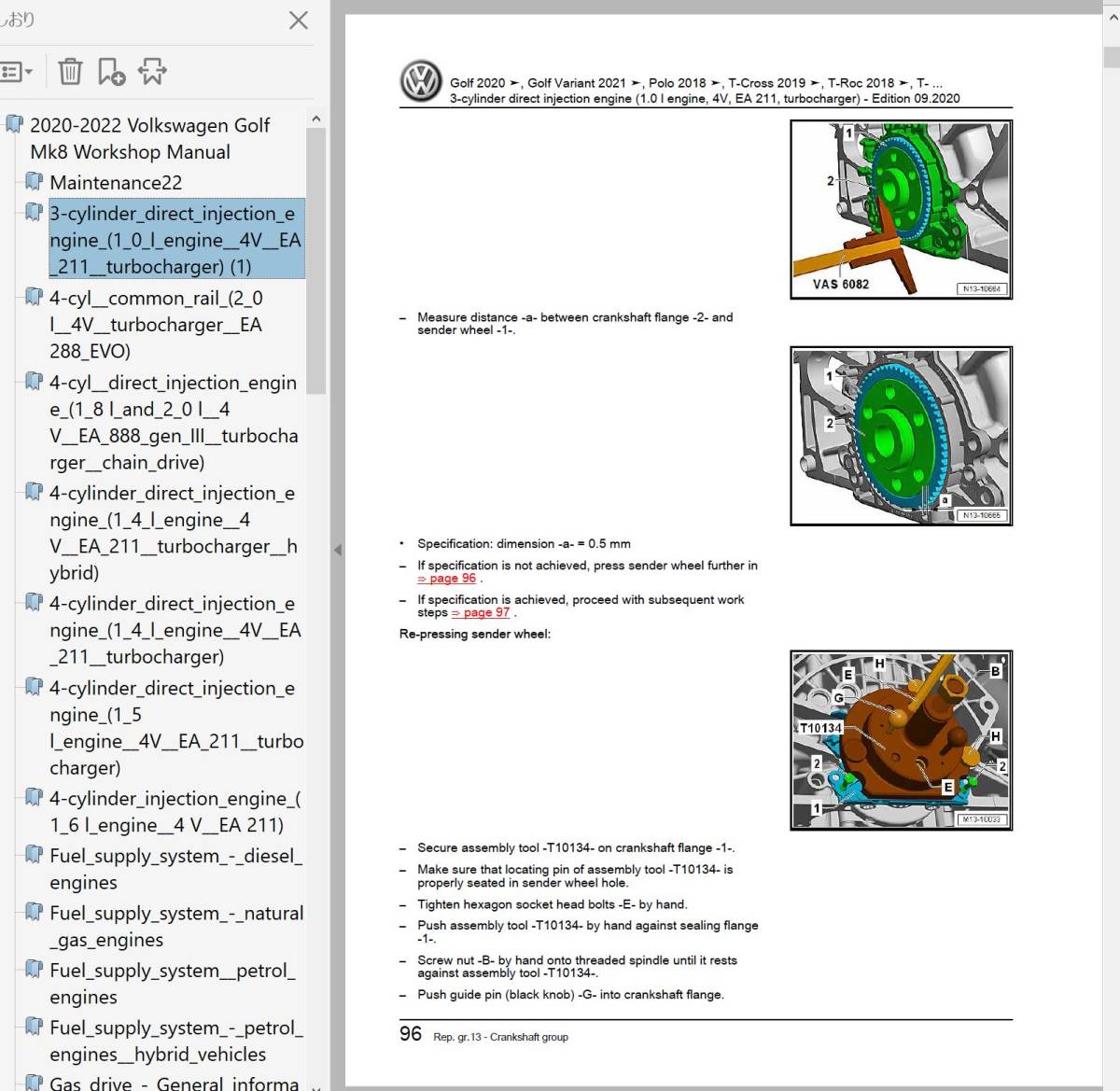Click the bookmark icon beside petrol engines hybrid vehicles
This screenshot has width=1120, height=1091.
tap(35, 1027)
